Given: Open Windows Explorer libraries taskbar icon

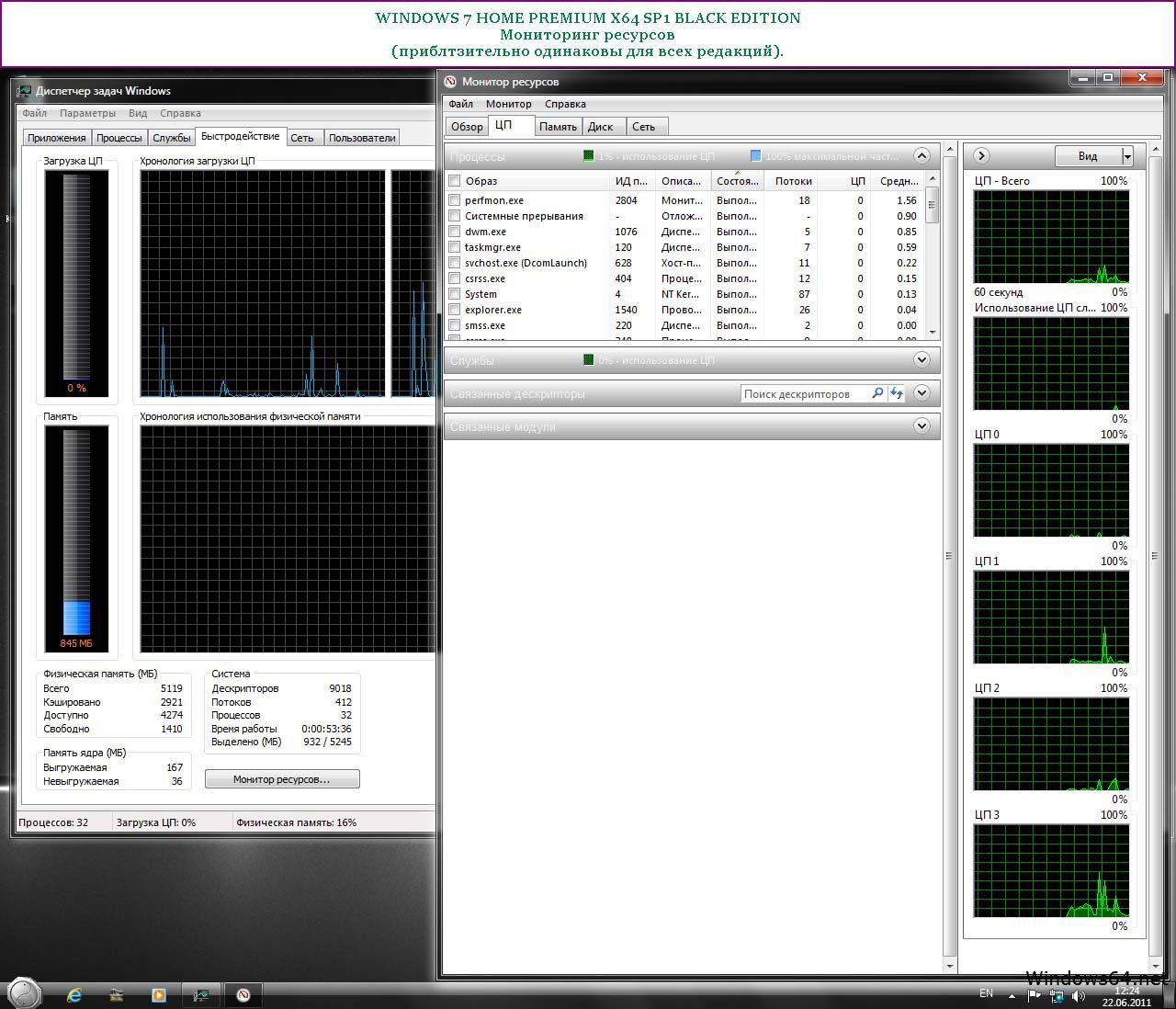Looking at the screenshot, I should pos(116,994).
